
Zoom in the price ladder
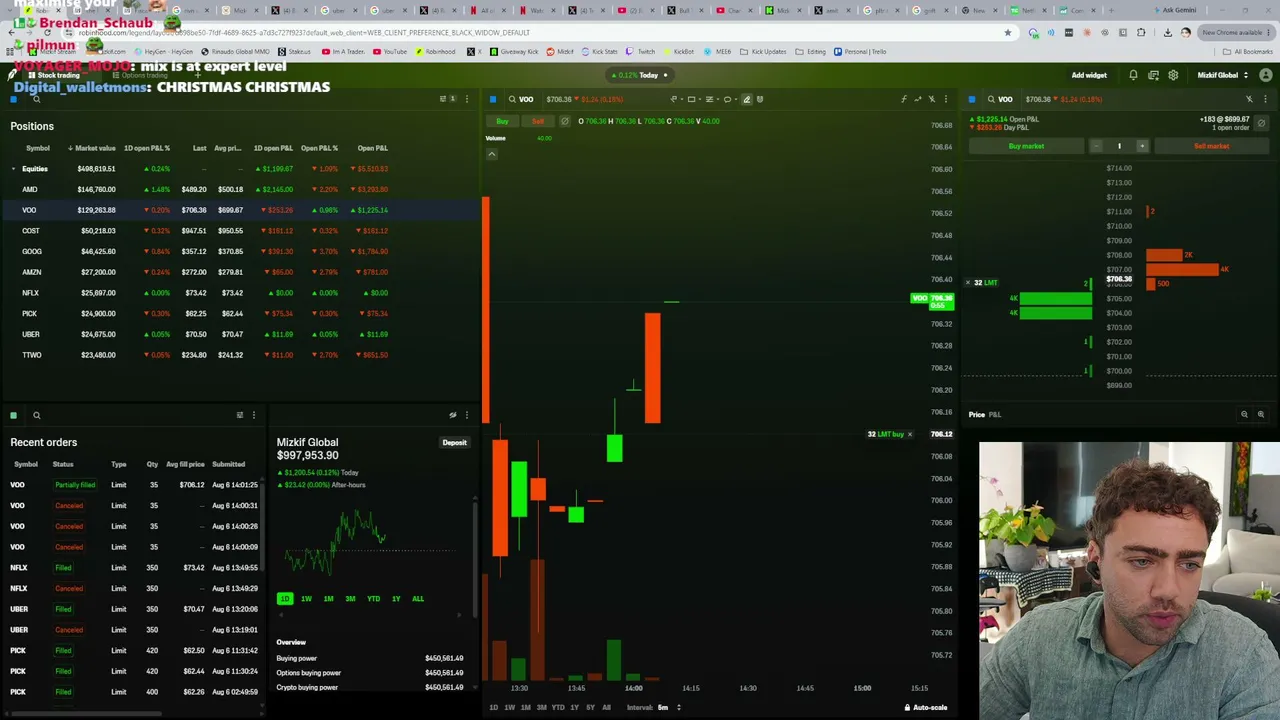tap(1260, 414)
